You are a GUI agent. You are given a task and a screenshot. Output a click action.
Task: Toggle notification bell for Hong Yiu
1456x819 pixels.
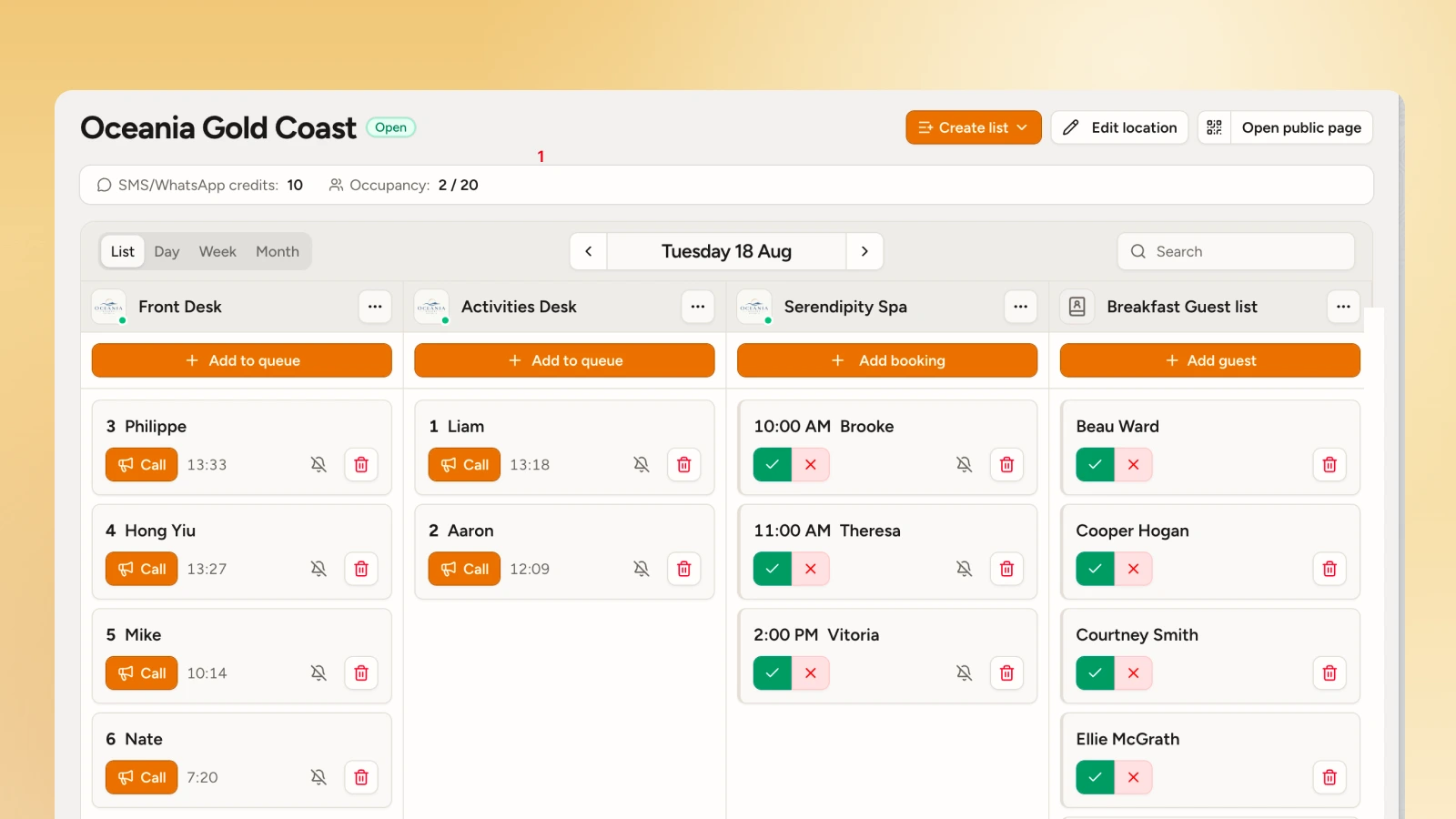click(x=318, y=569)
